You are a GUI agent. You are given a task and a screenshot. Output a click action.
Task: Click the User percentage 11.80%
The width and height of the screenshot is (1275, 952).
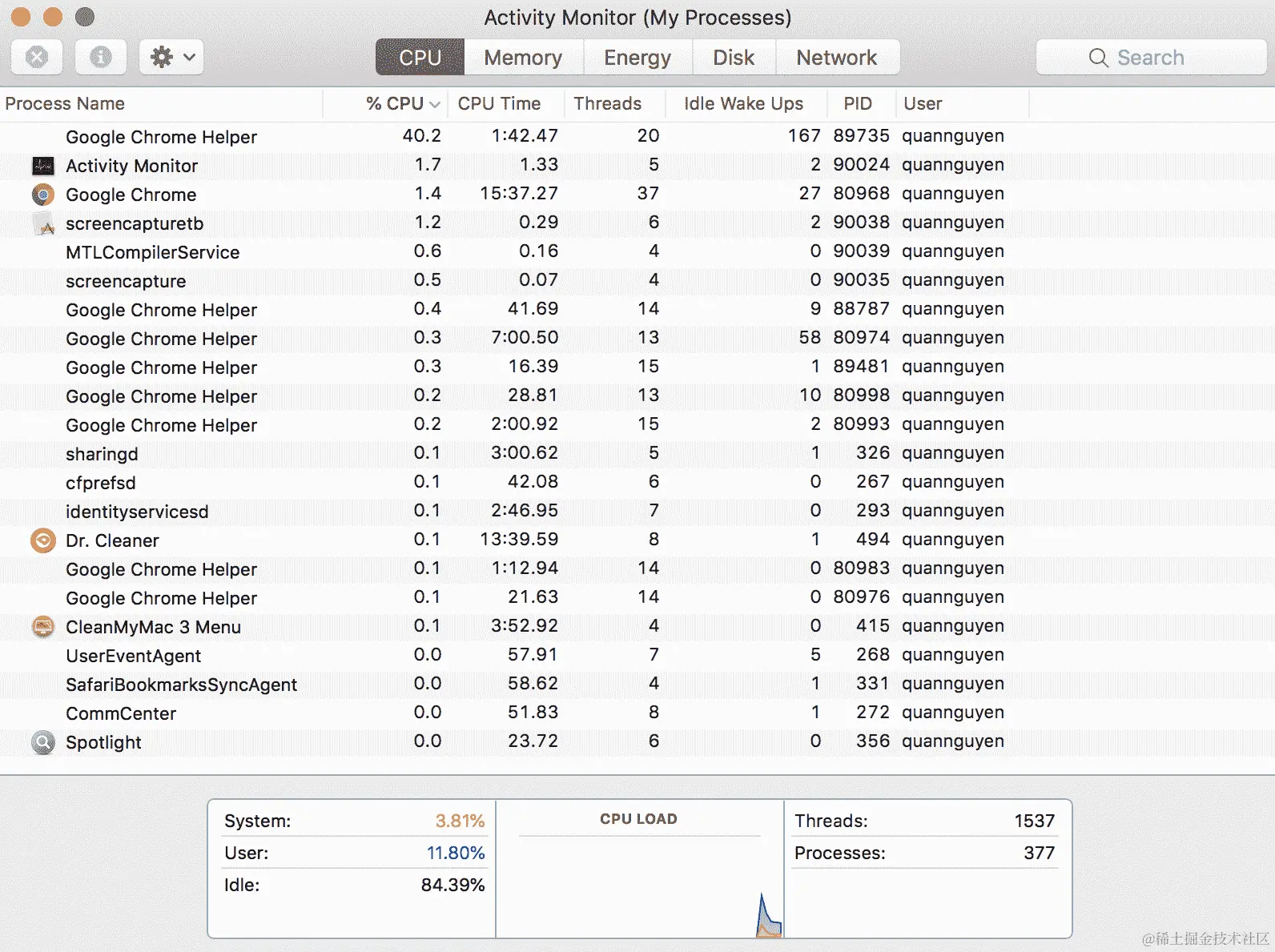456,853
